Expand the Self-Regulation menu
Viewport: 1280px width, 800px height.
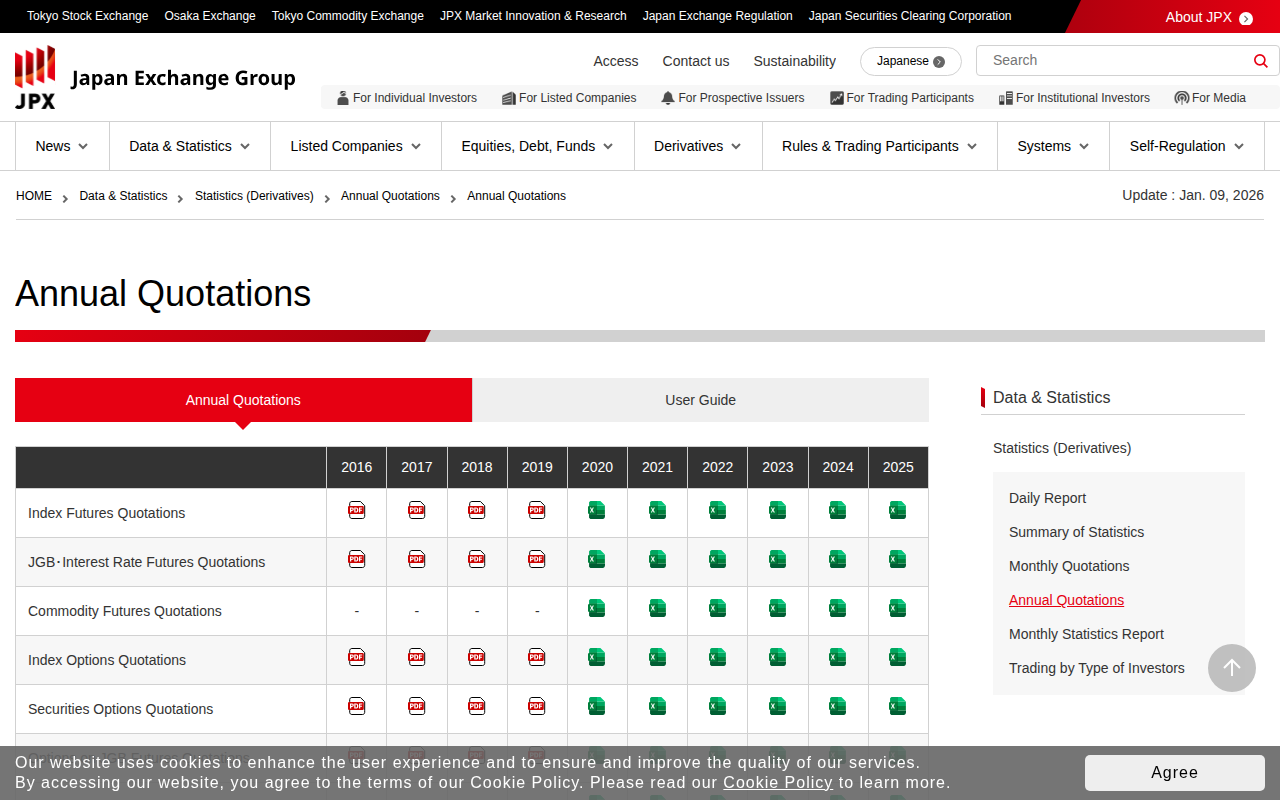[1186, 146]
